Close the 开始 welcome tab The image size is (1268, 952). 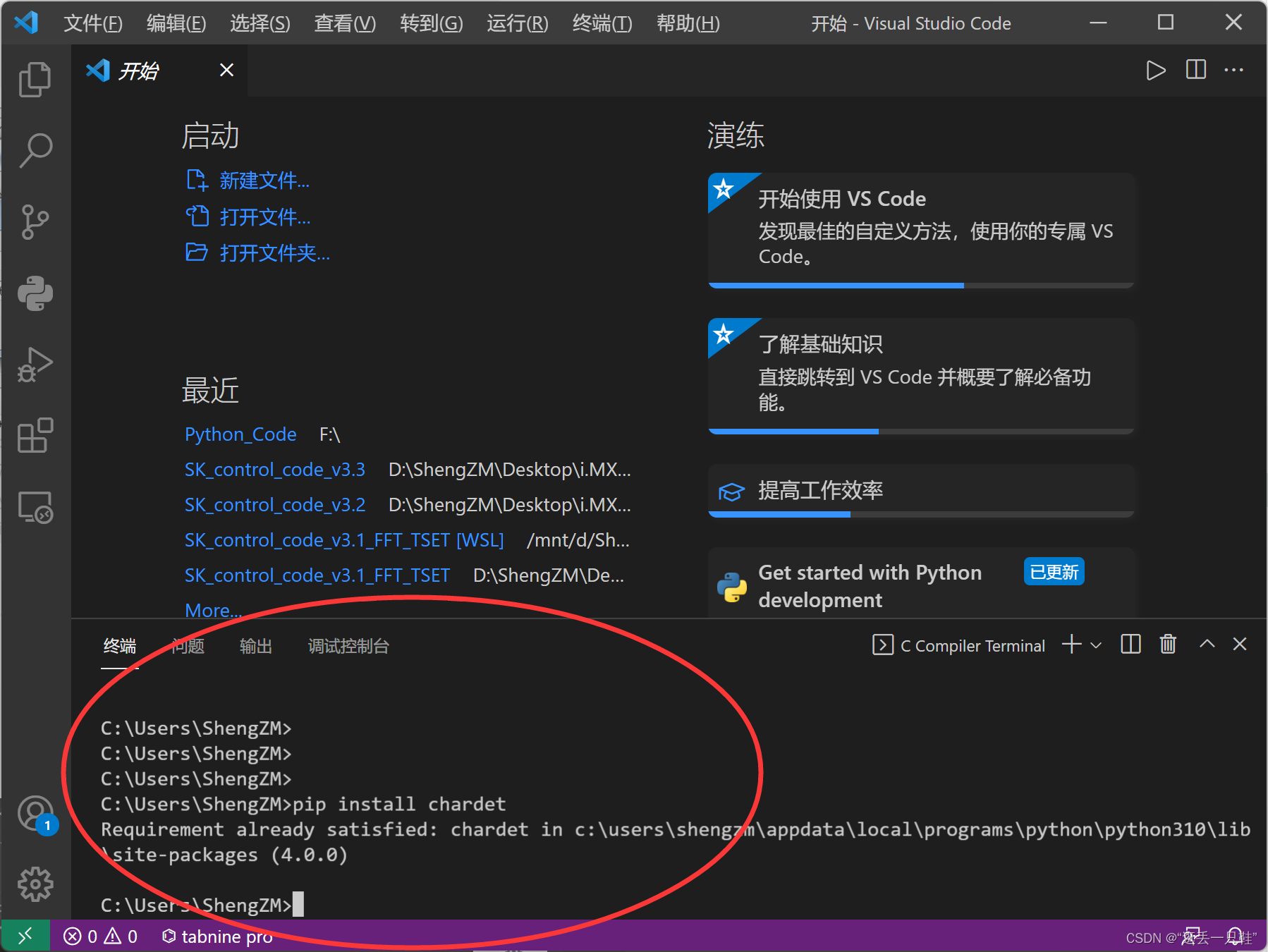coord(226,70)
